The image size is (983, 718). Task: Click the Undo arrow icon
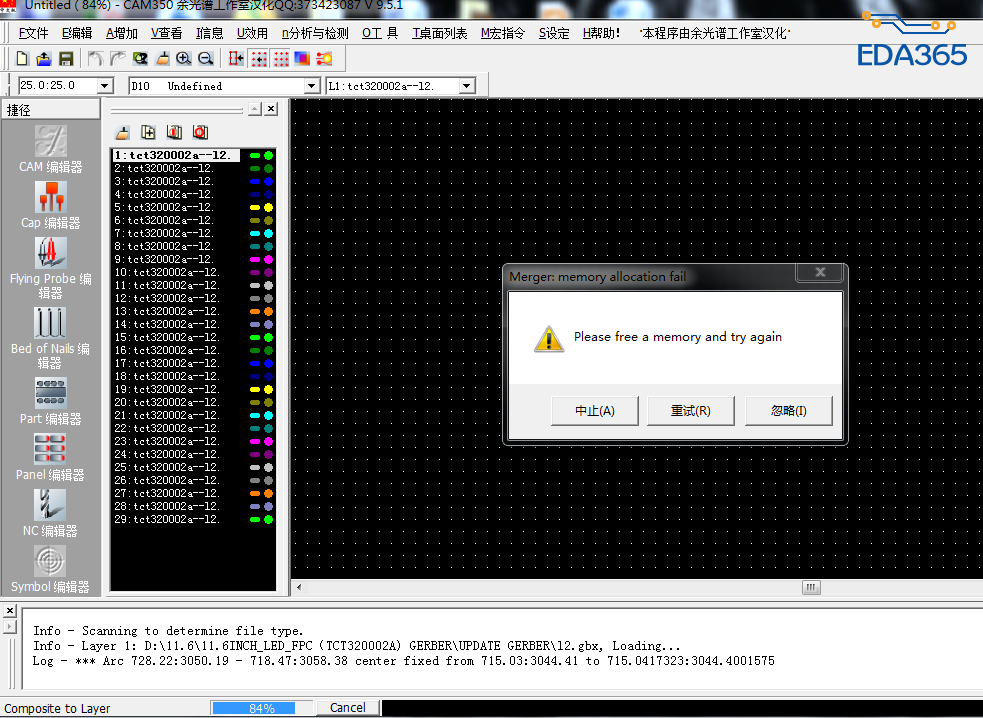pyautogui.click(x=95, y=59)
